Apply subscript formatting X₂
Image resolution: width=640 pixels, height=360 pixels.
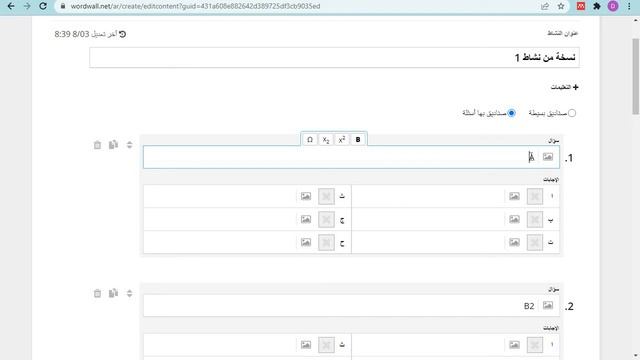pos(326,140)
